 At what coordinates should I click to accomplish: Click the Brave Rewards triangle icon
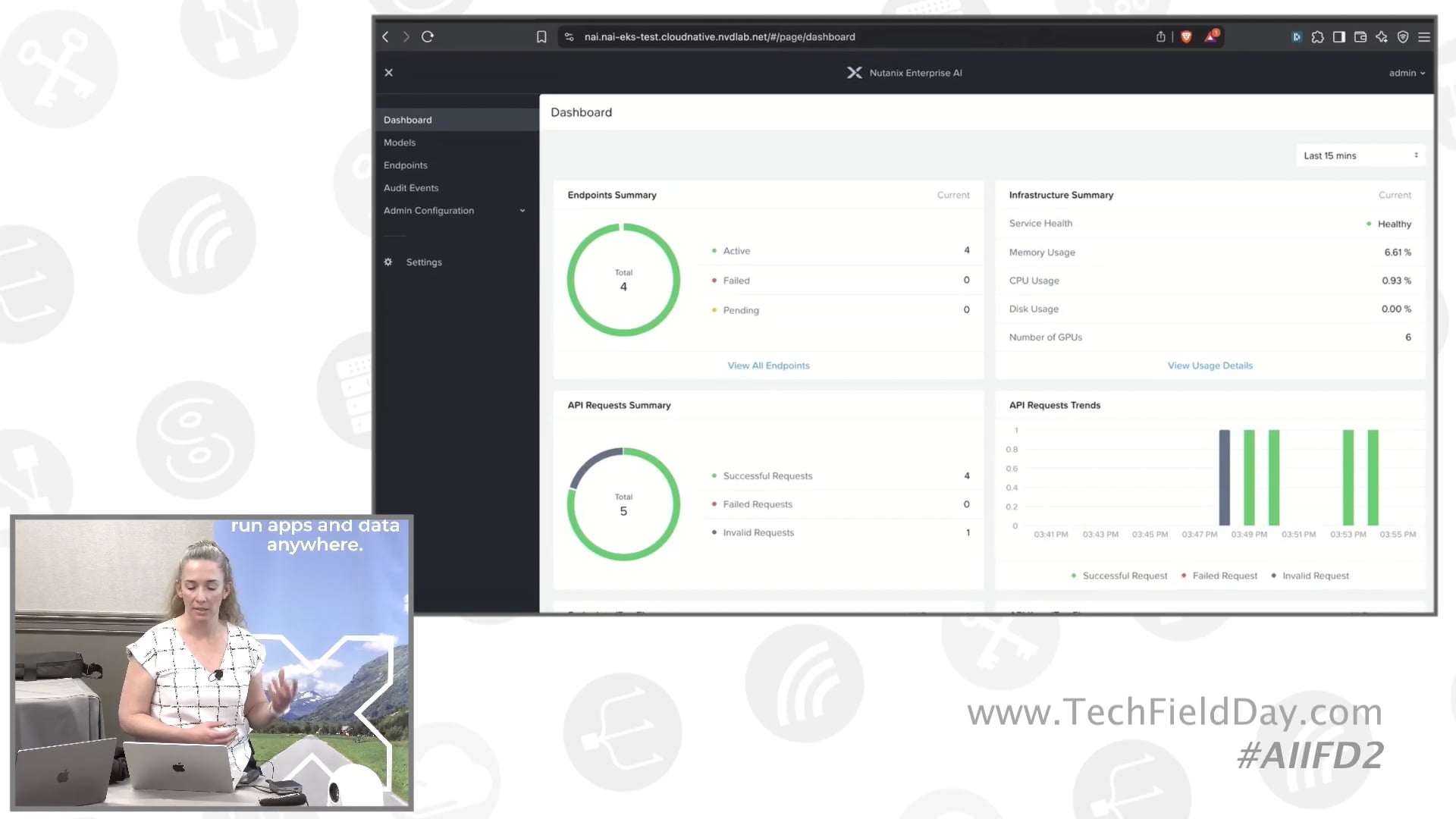click(x=1210, y=36)
